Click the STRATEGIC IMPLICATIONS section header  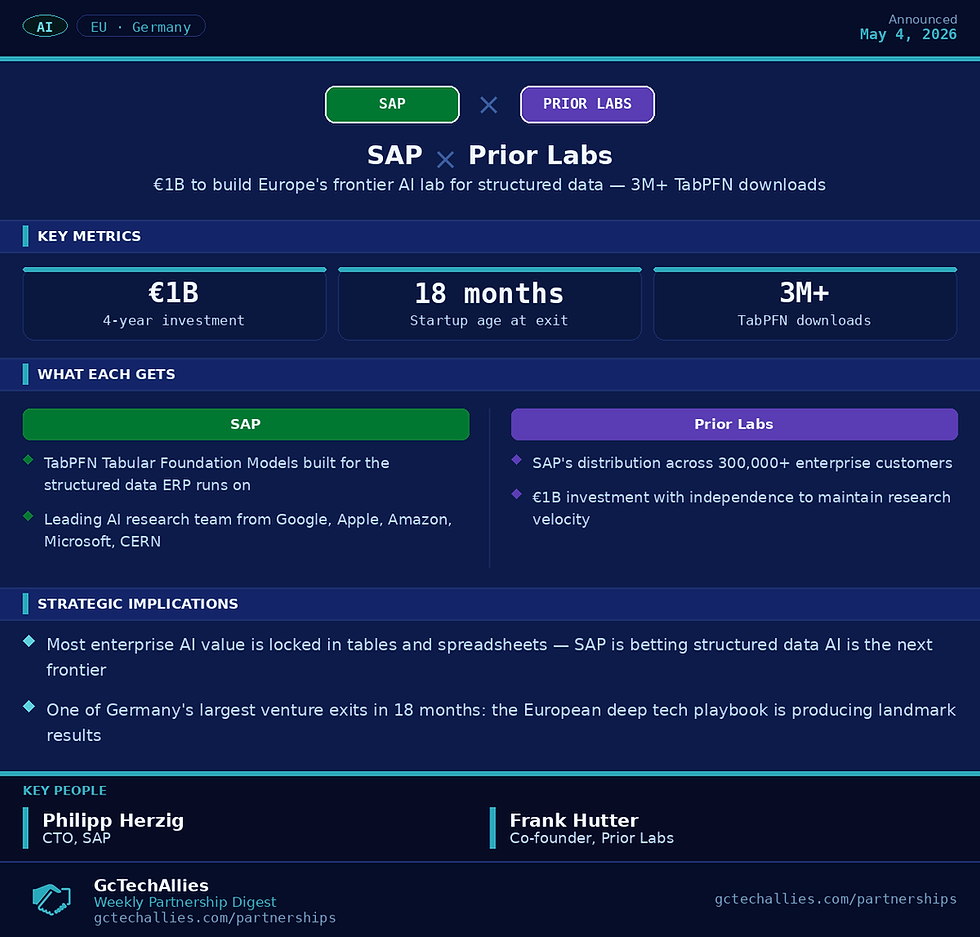(x=490, y=604)
